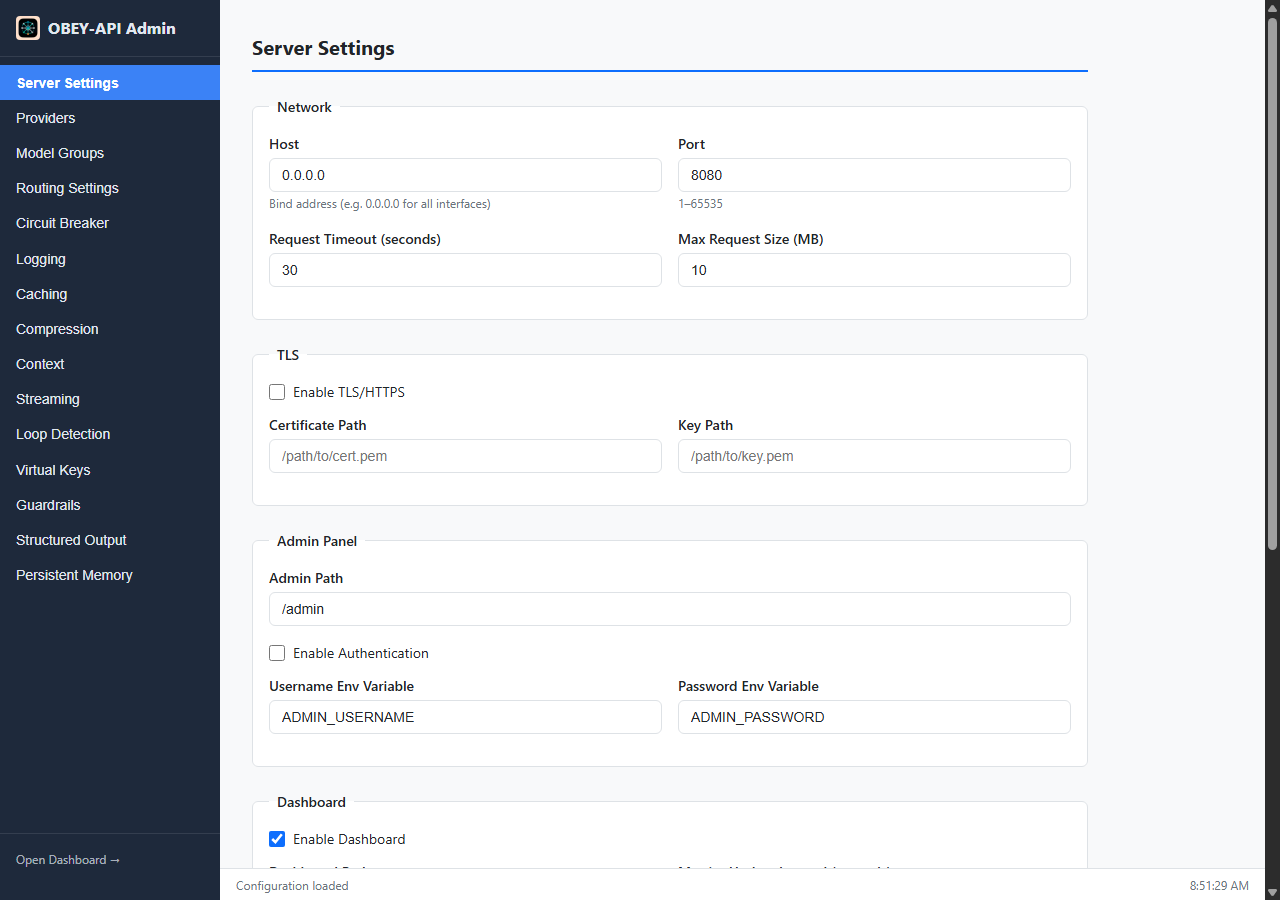Select the Max Request Size field
The image size is (1280, 900).
[874, 270]
